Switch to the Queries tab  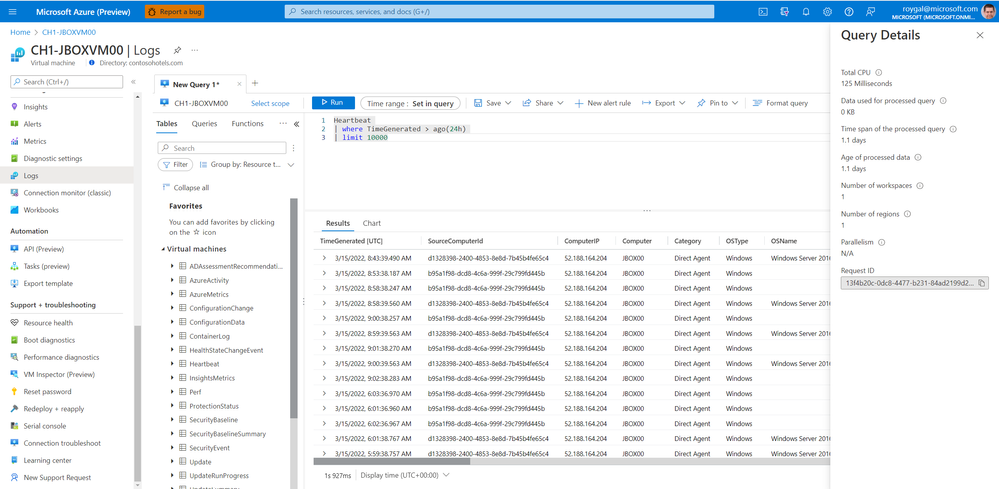pos(205,124)
